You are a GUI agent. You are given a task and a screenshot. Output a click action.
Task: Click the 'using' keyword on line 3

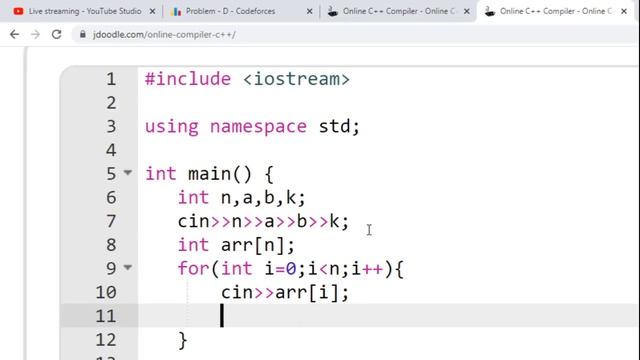171,127
